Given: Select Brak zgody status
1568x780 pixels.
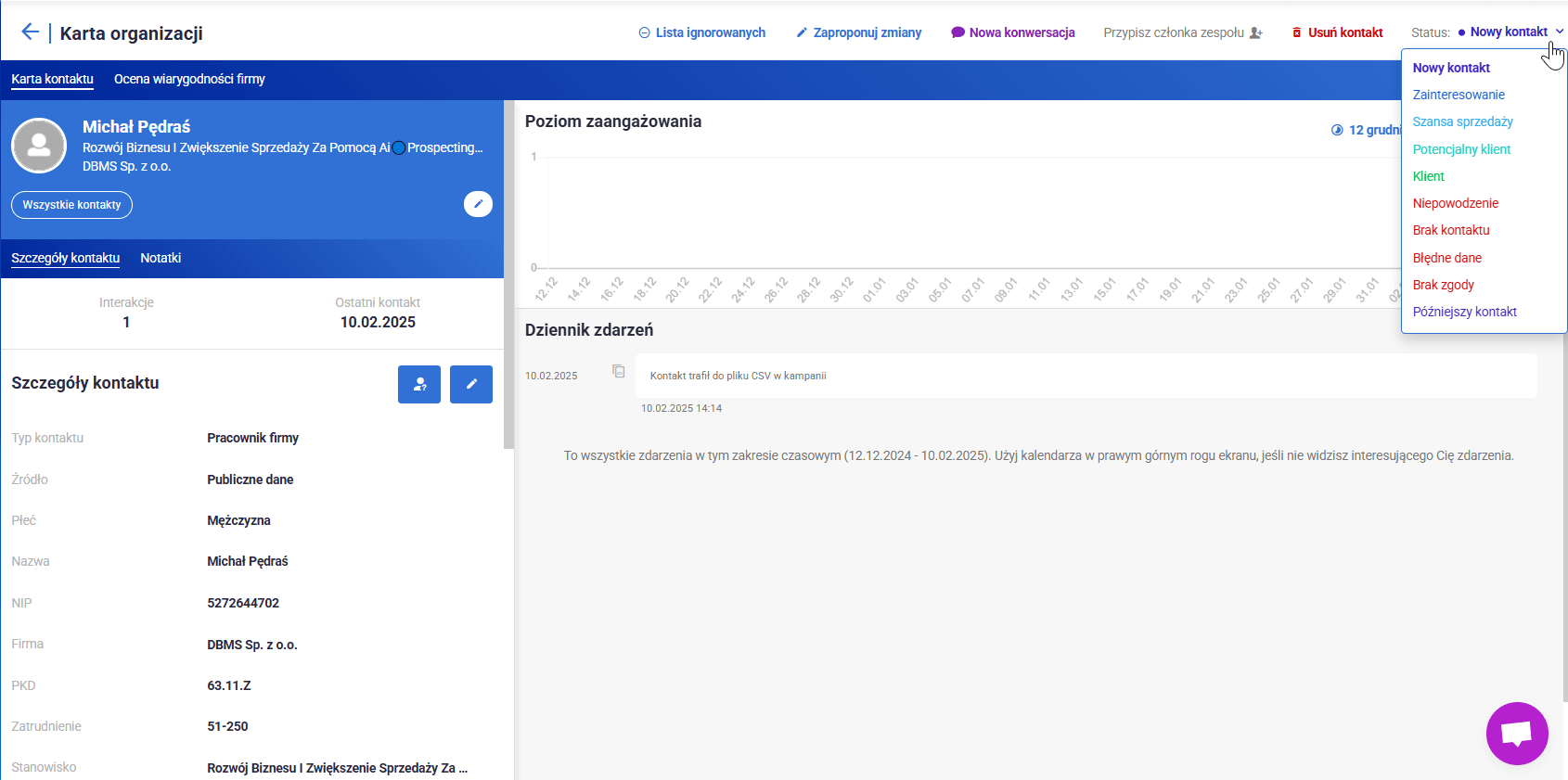Looking at the screenshot, I should pyautogui.click(x=1444, y=285).
